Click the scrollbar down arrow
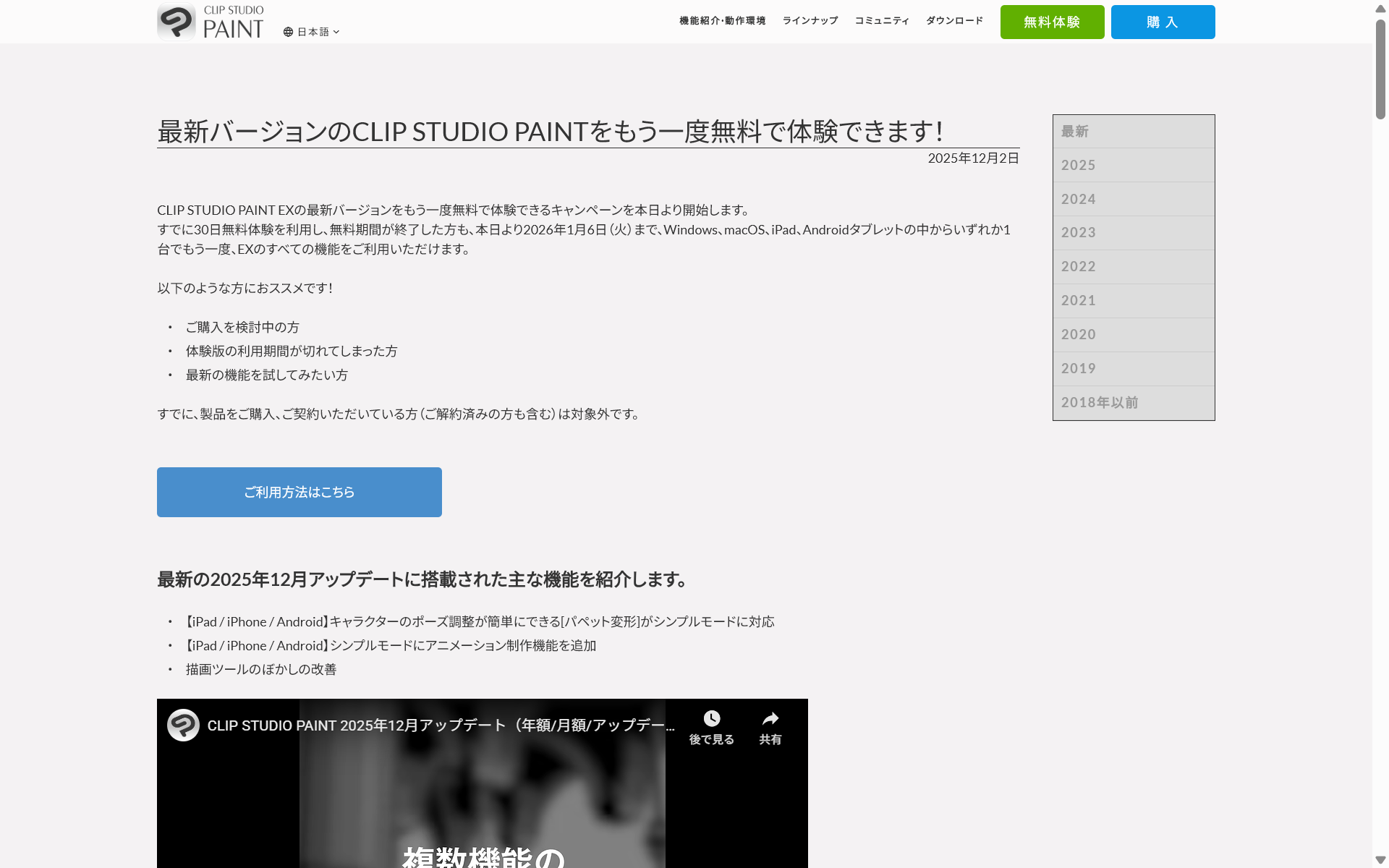 pyautogui.click(x=1379, y=859)
